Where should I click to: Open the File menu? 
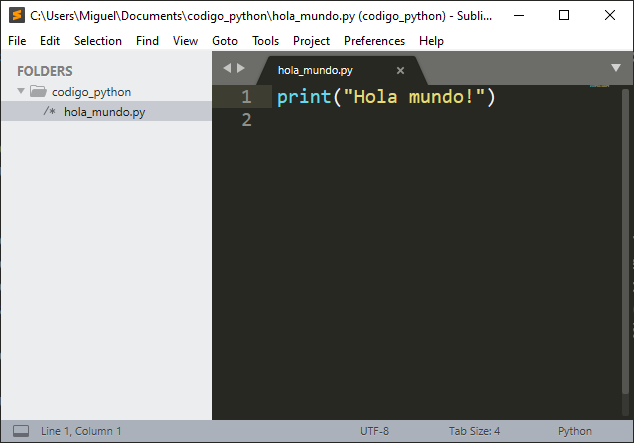17,41
